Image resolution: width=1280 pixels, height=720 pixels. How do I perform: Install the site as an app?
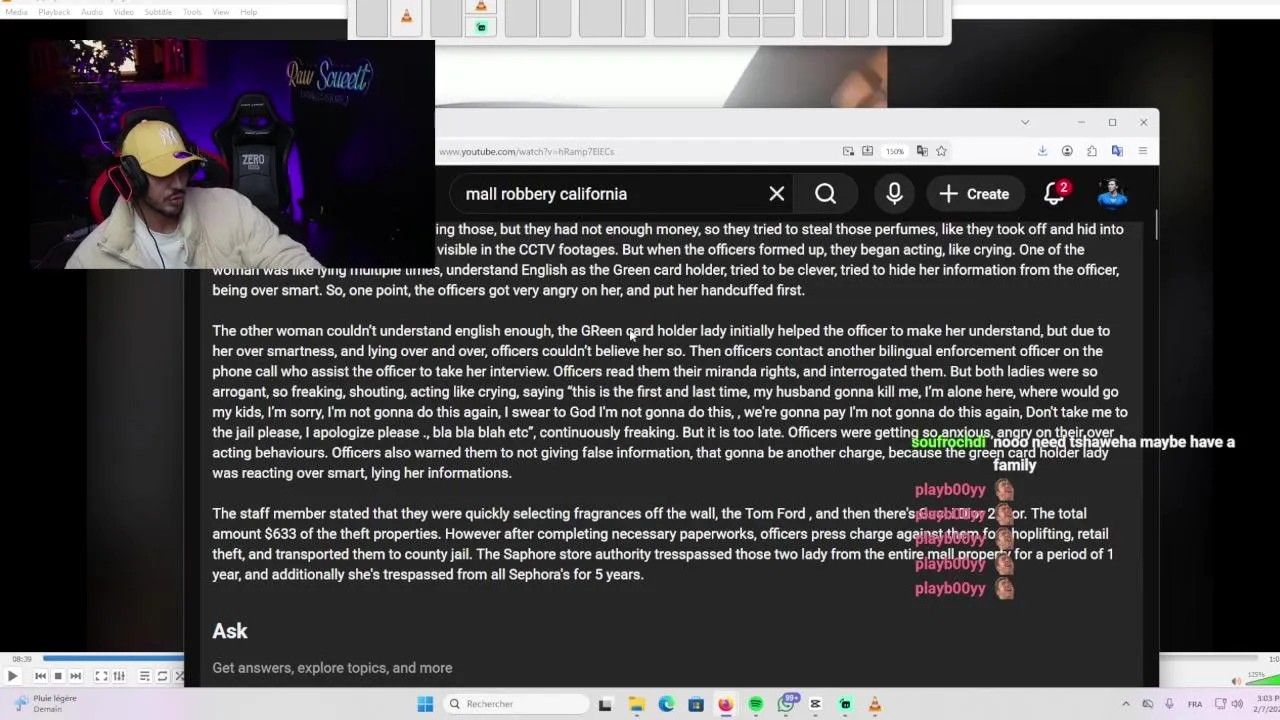[x=867, y=151]
